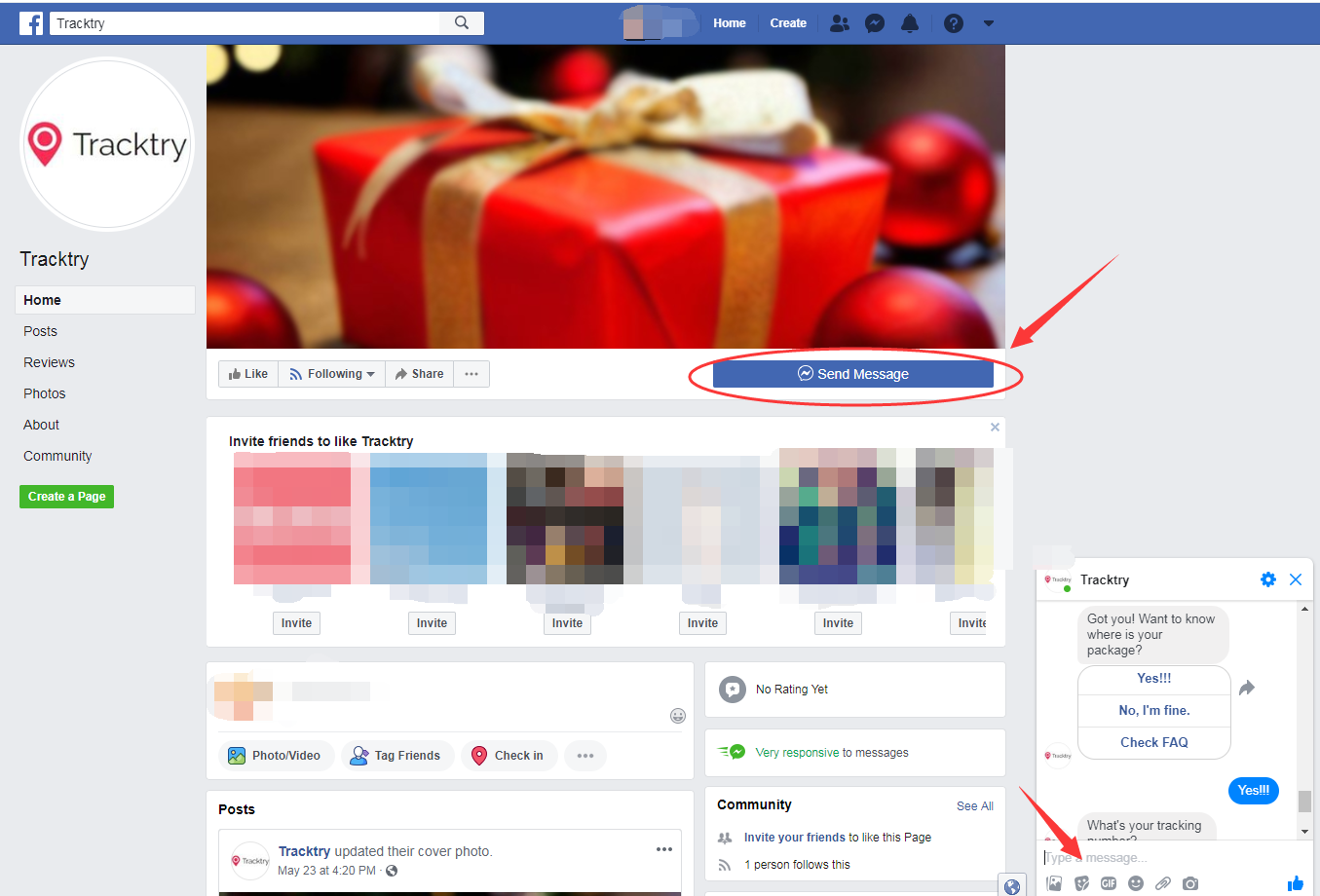Click the Send Message button

pos(853,374)
